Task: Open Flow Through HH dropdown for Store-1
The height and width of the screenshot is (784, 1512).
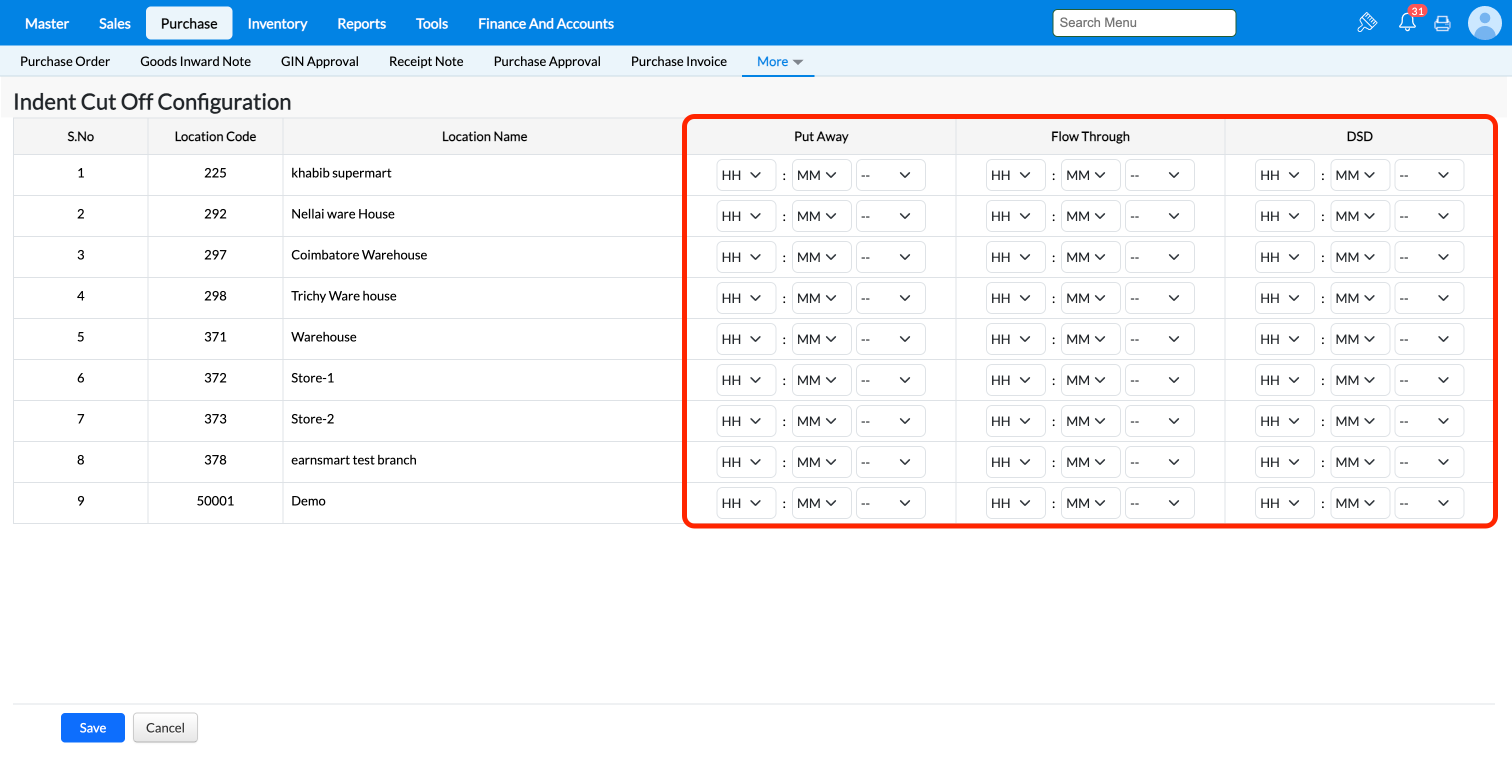Action: (1014, 380)
